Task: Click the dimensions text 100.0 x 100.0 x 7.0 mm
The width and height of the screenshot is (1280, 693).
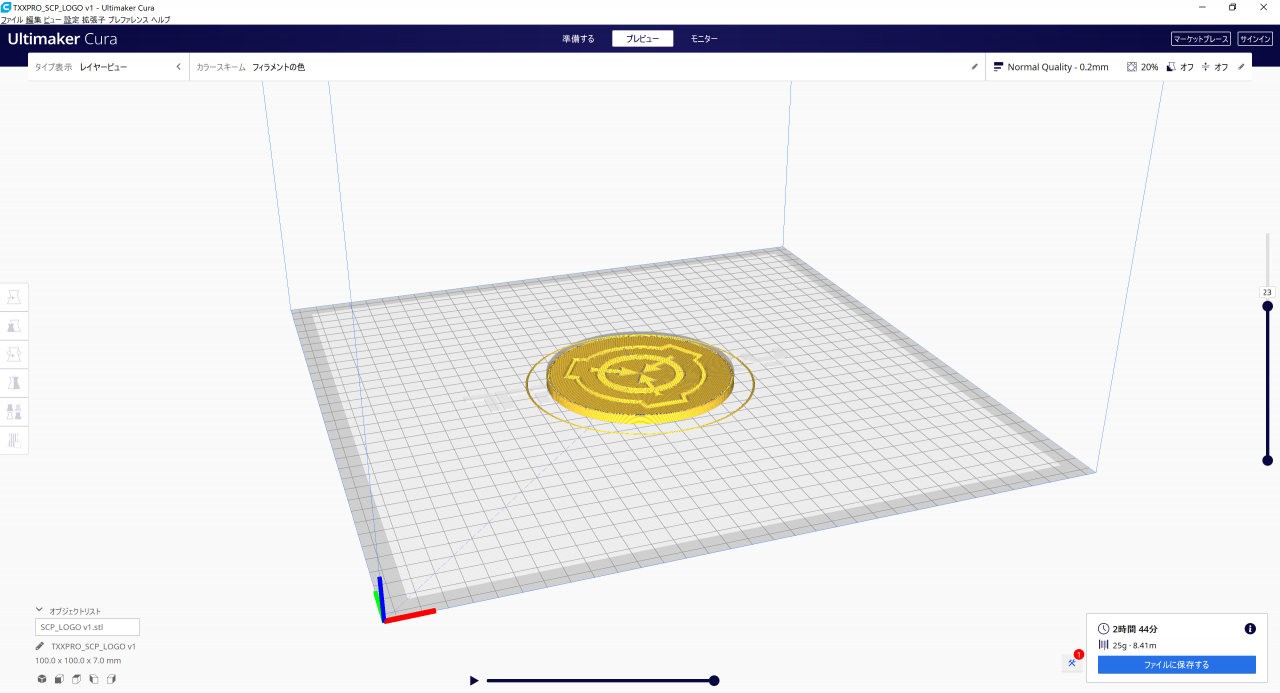Action: point(78,660)
